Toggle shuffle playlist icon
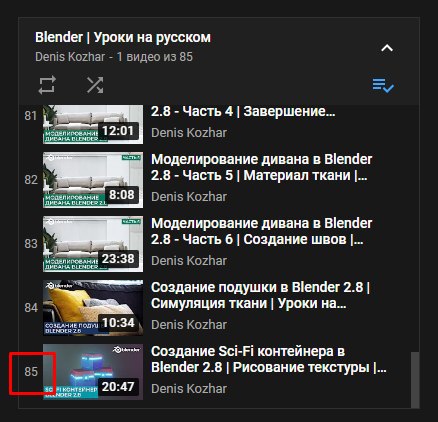The width and height of the screenshot is (438, 422). pyautogui.click(x=95, y=85)
